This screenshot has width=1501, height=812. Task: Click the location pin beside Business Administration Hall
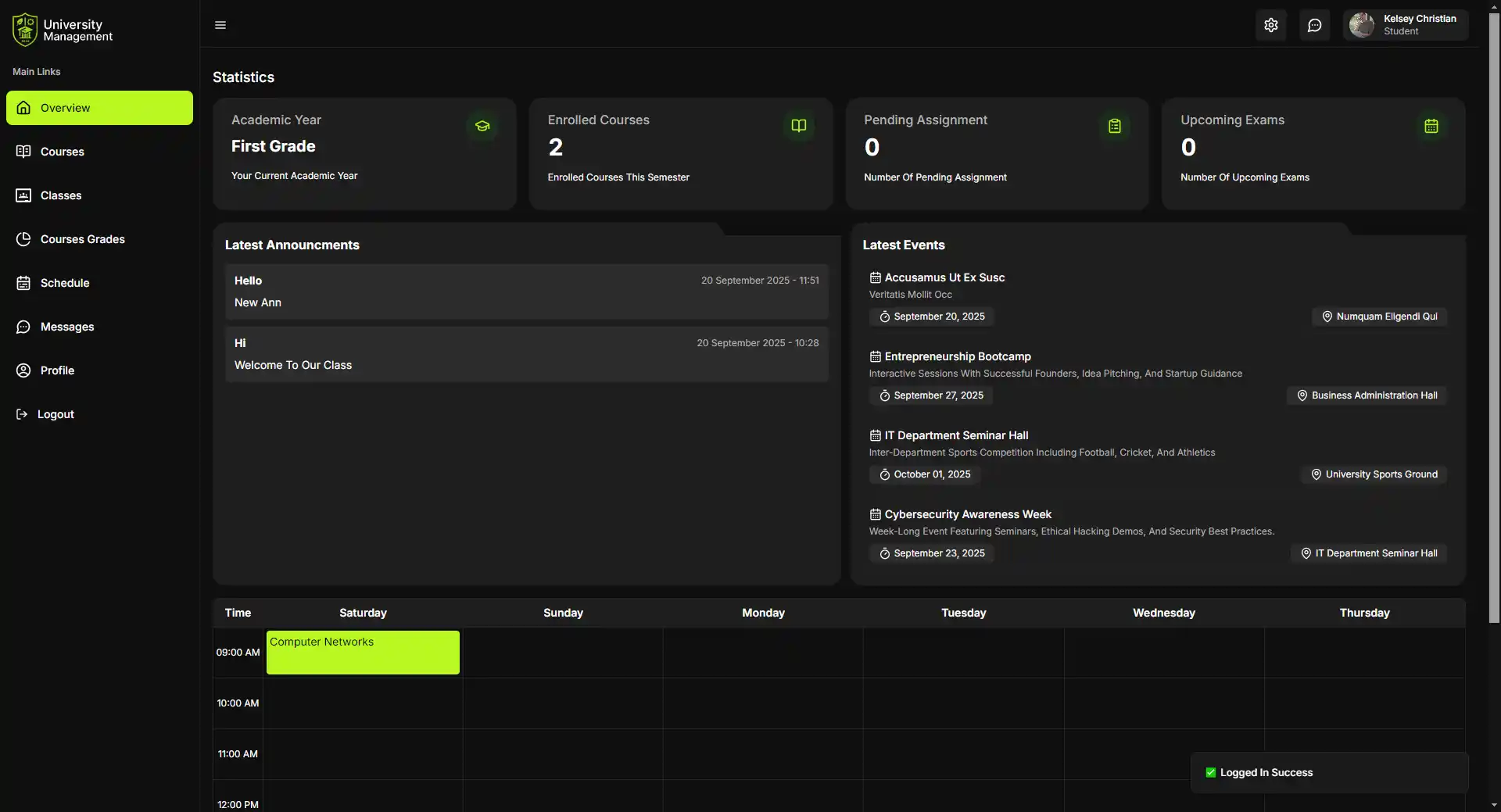pos(1302,395)
